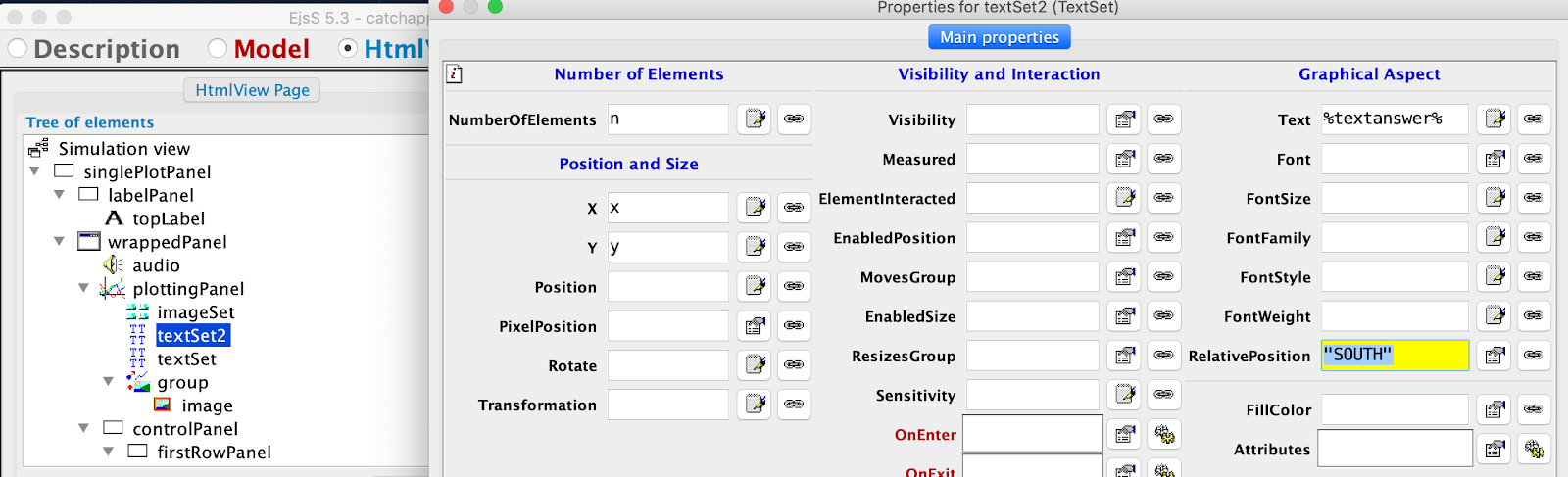Open the HtmlView Page tab
This screenshot has height=477, width=1568.
(252, 90)
